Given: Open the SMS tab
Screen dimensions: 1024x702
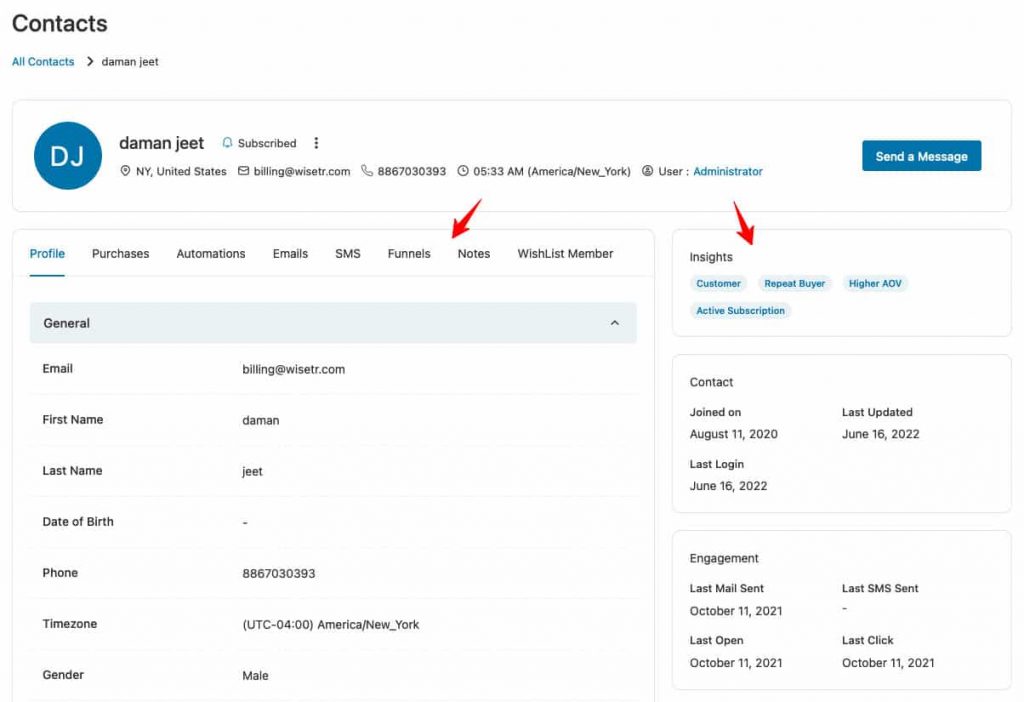Looking at the screenshot, I should (347, 253).
